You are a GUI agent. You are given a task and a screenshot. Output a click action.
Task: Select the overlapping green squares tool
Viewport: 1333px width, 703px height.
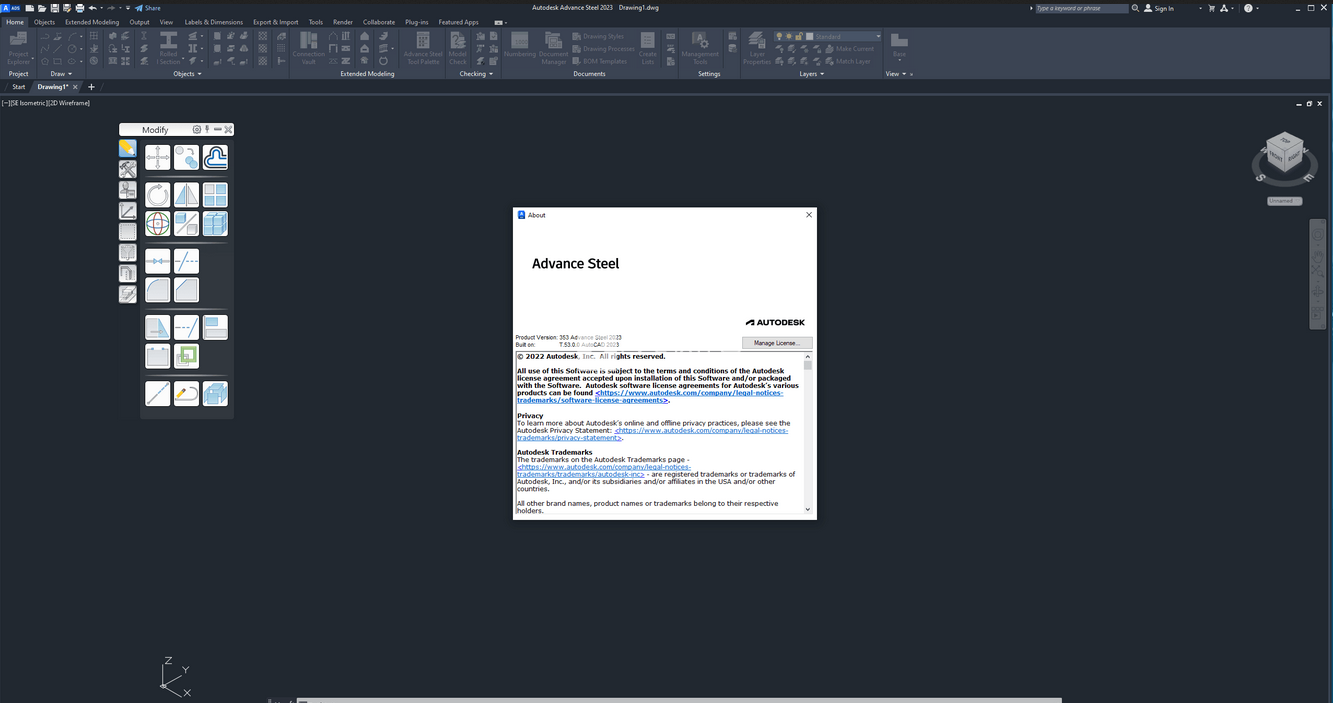point(186,356)
